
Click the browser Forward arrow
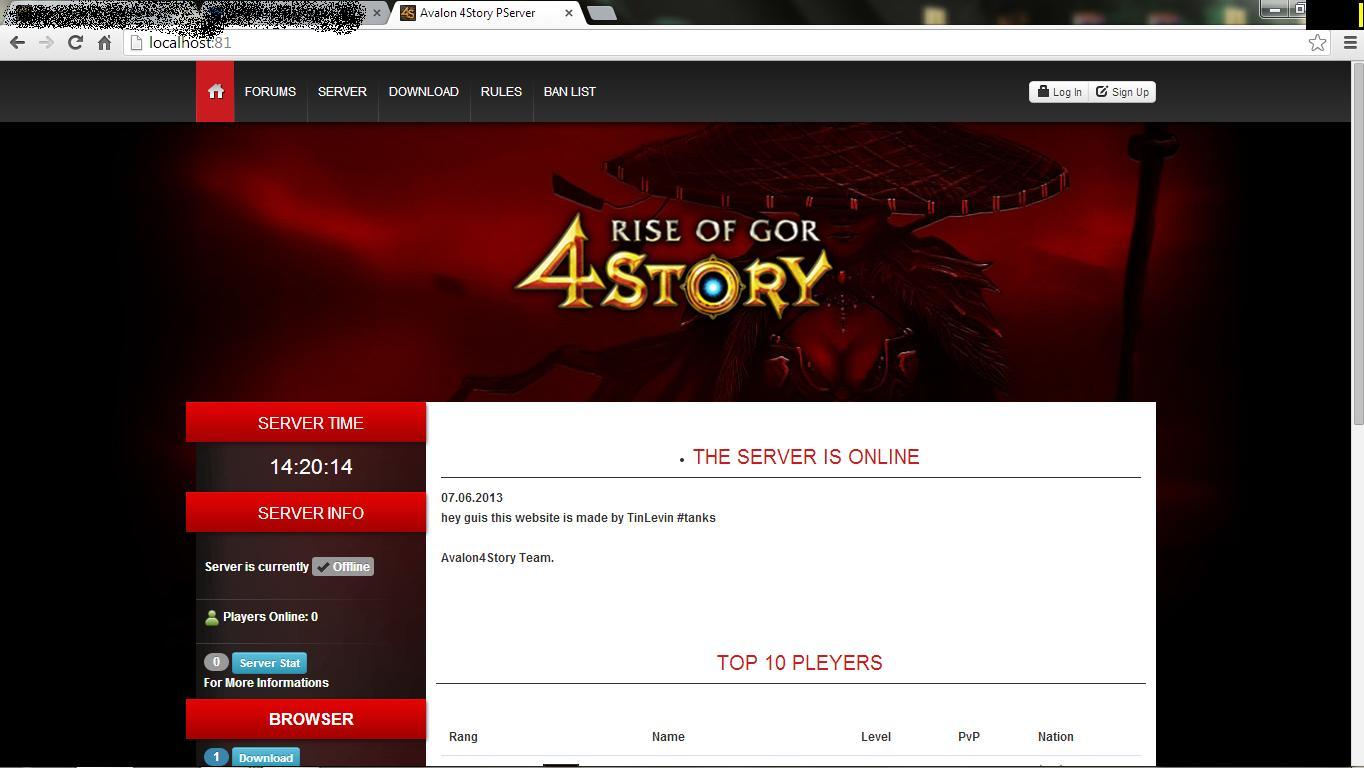pyautogui.click(x=46, y=42)
